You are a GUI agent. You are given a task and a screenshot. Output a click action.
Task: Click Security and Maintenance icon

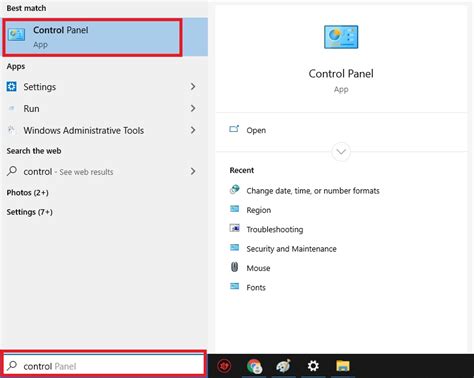click(235, 247)
